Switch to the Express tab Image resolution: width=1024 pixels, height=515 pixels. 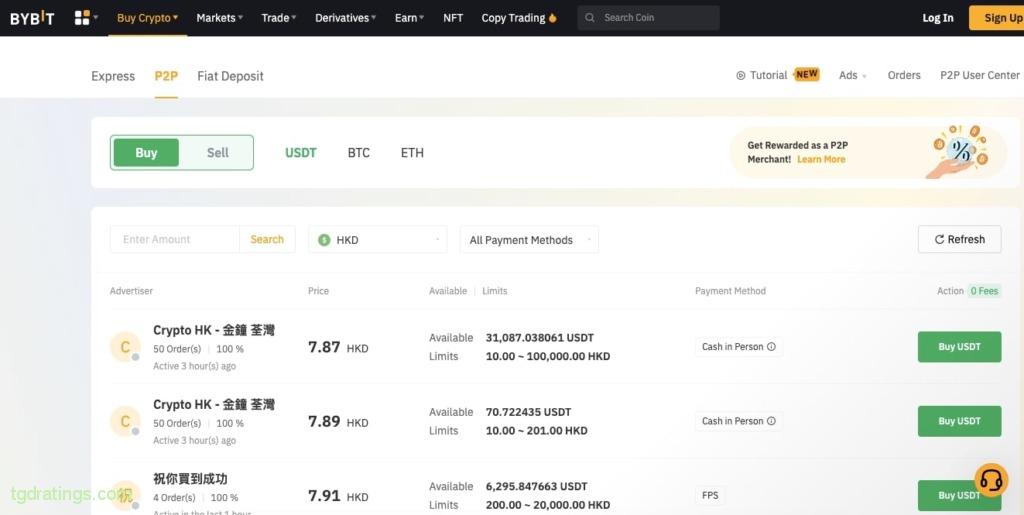click(113, 76)
